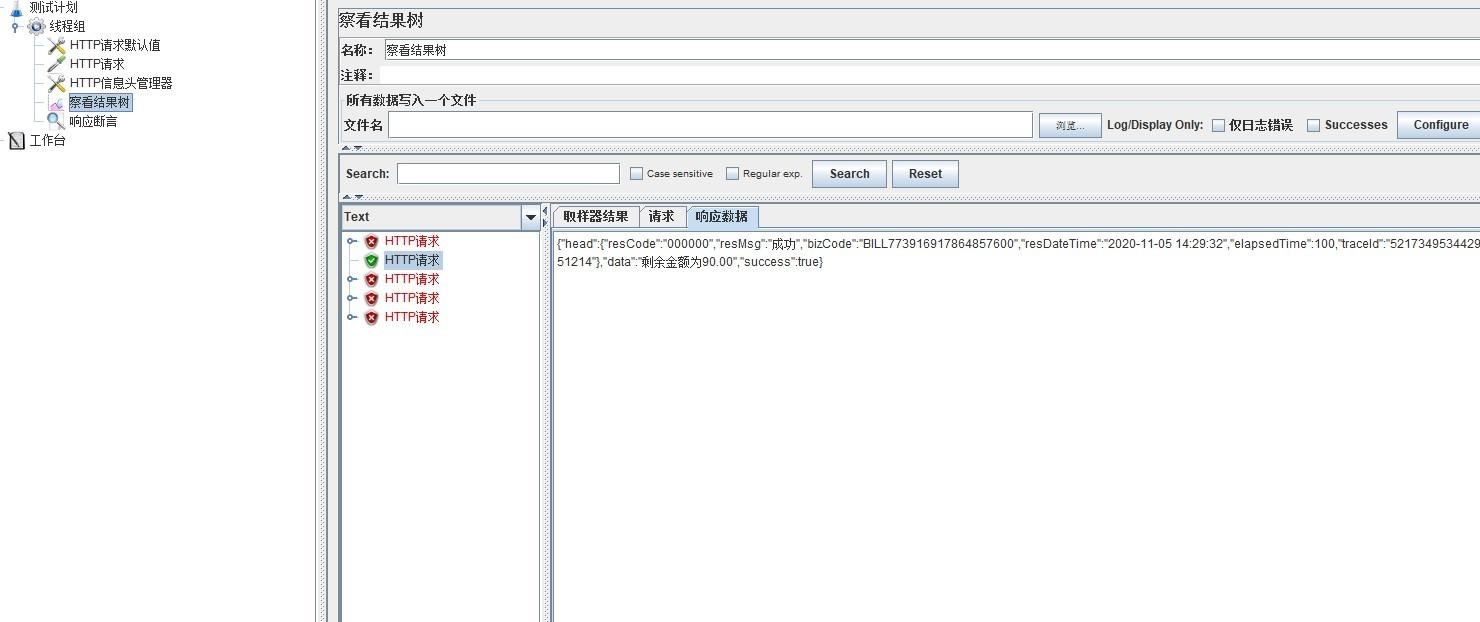Viewport: 1480px width, 622px height.
Task: Click the Configure button
Action: [x=1440, y=125]
